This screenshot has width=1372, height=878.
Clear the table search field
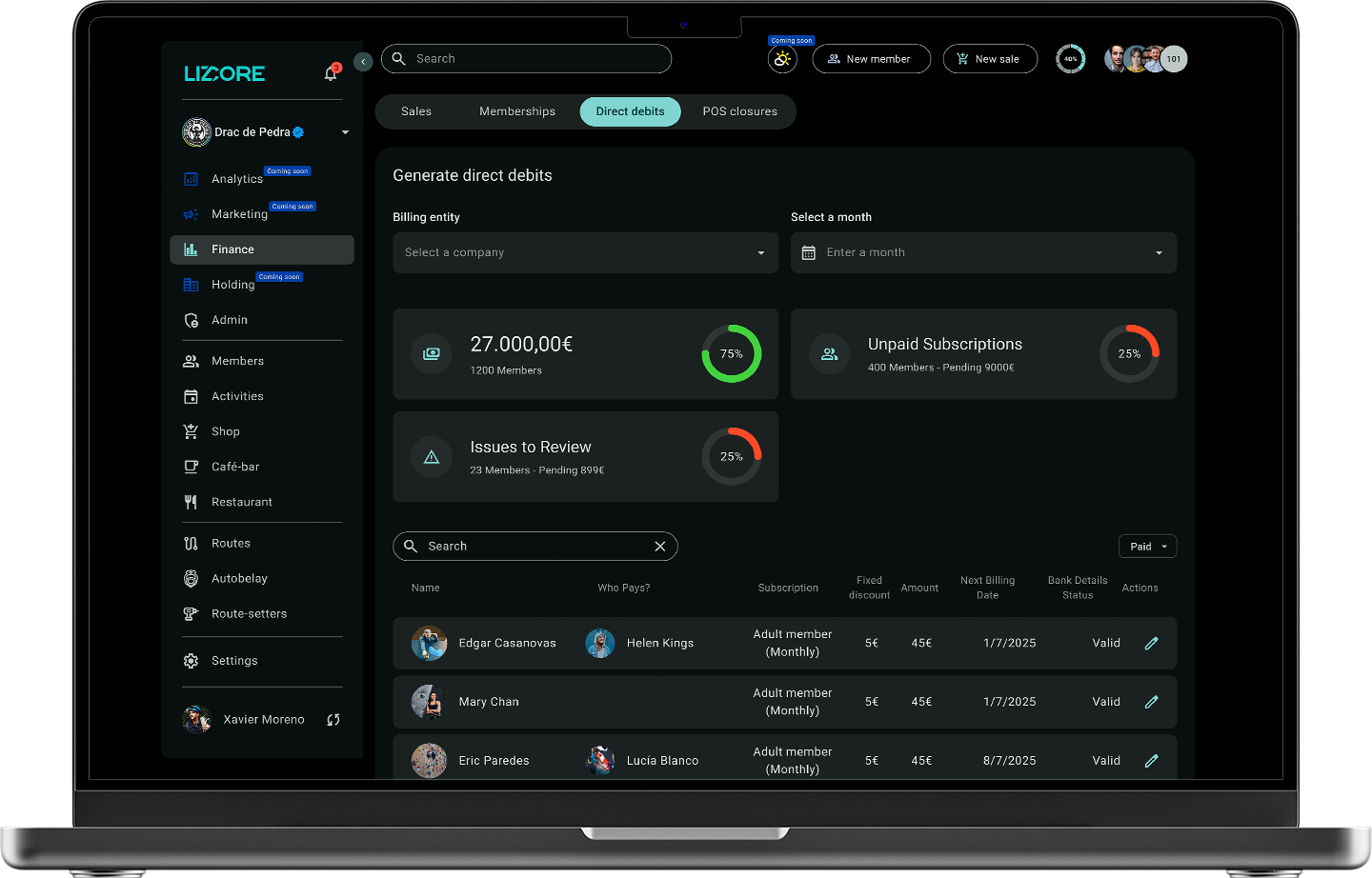coord(659,546)
